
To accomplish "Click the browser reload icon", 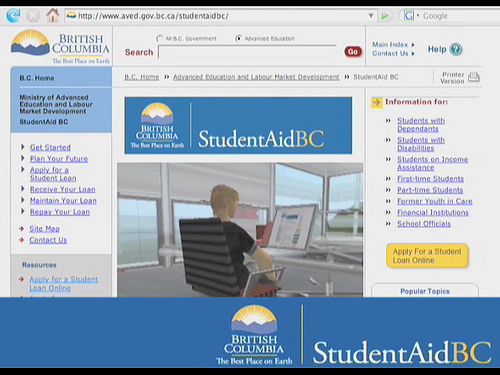I will click(13, 15).
